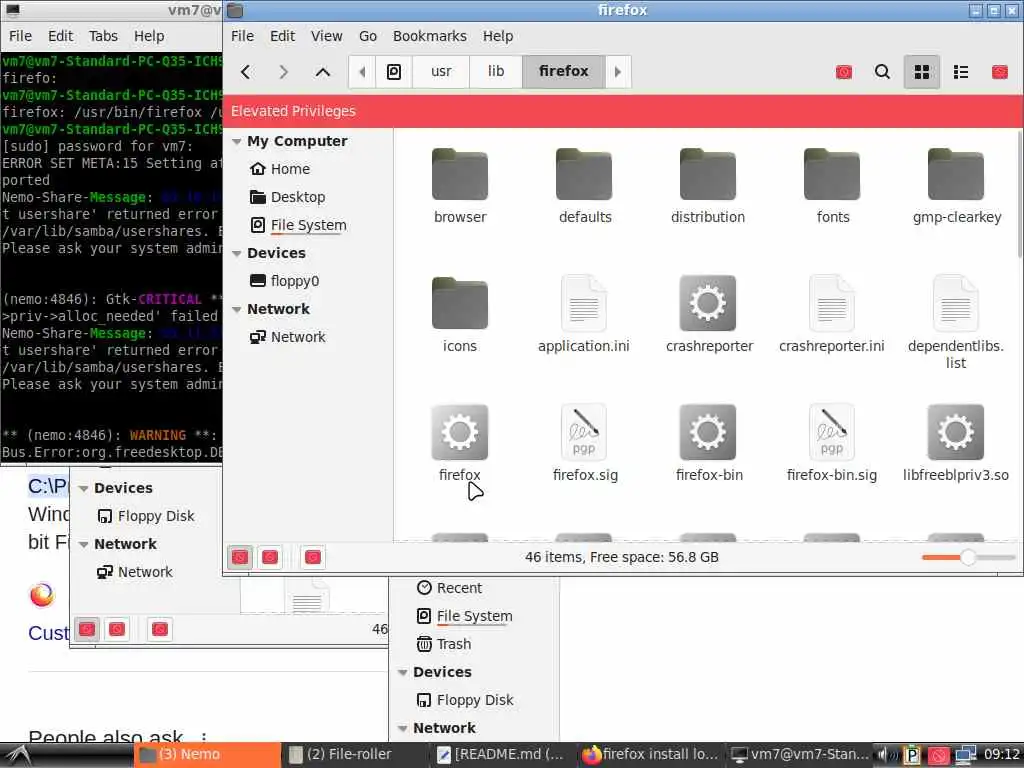Adjust the zoom slider in status bar

[x=968, y=558]
